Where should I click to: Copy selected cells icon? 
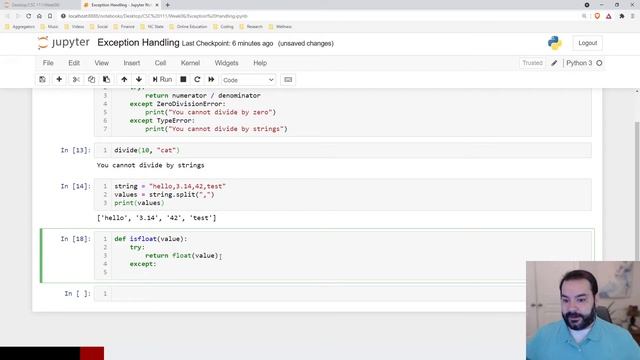click(x=91, y=80)
